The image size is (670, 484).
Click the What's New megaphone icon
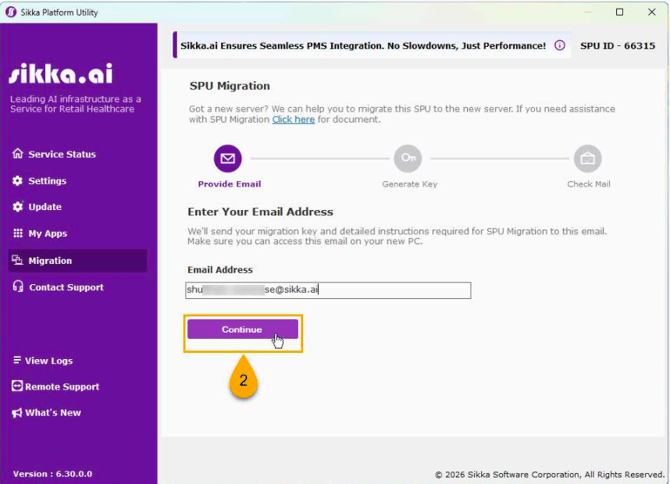click(17, 413)
